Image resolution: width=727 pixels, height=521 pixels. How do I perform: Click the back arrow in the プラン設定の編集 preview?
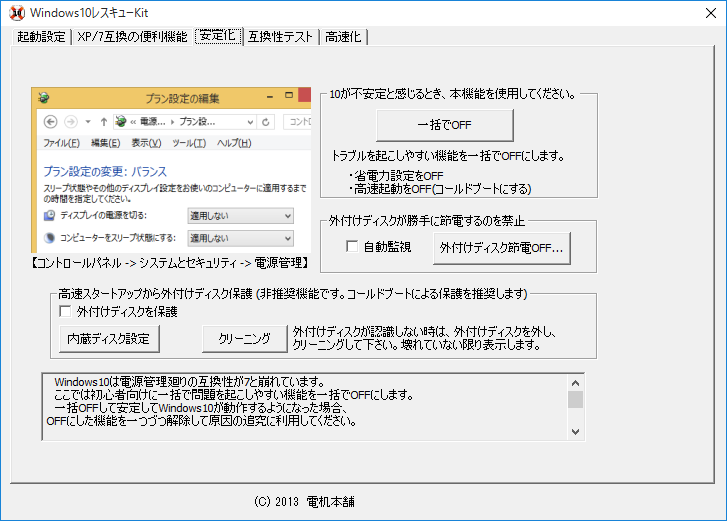click(x=49, y=122)
